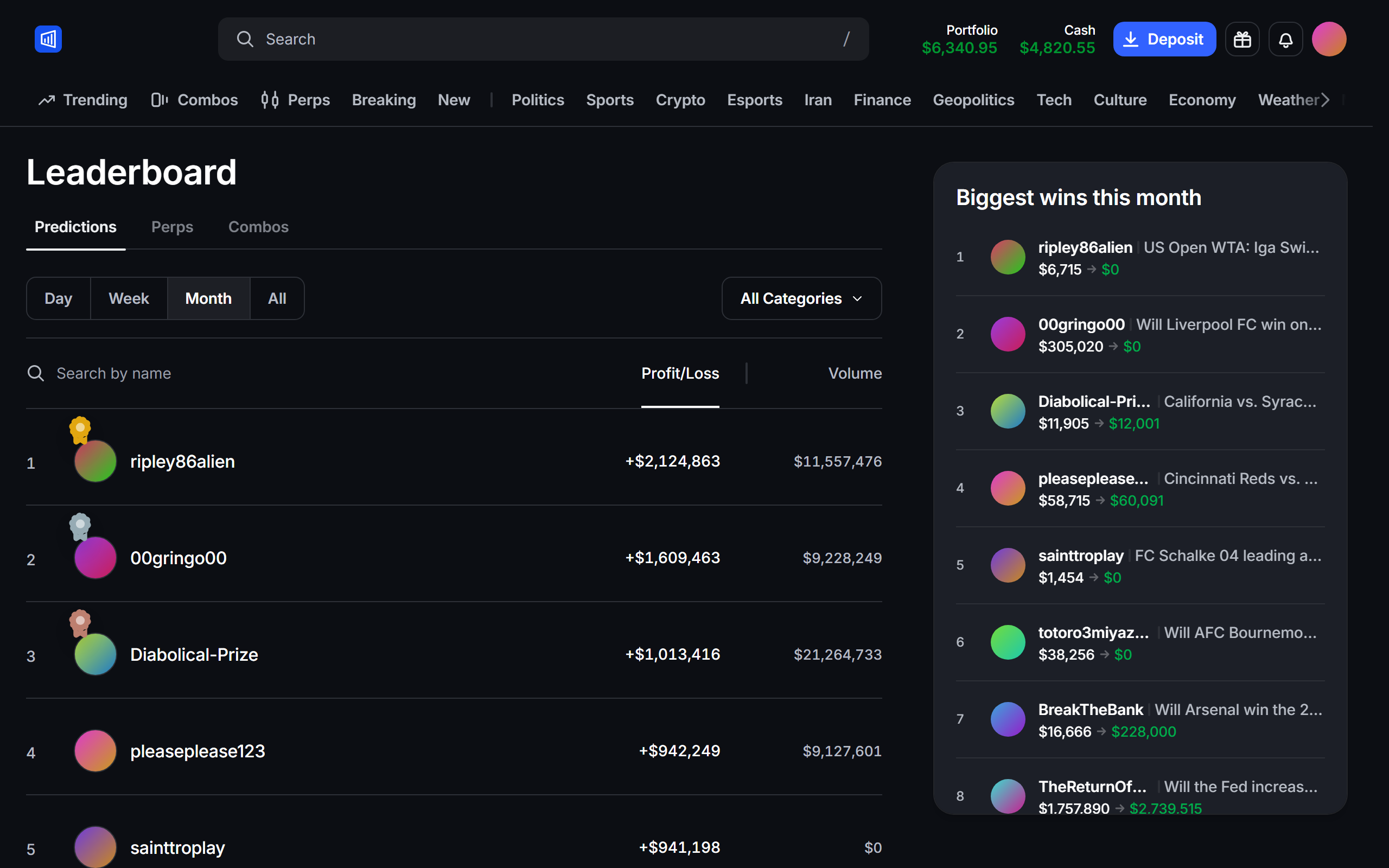Open pleaseplease123's avatar in leaderboard row
Viewport: 1389px width, 868px height.
pos(95,751)
